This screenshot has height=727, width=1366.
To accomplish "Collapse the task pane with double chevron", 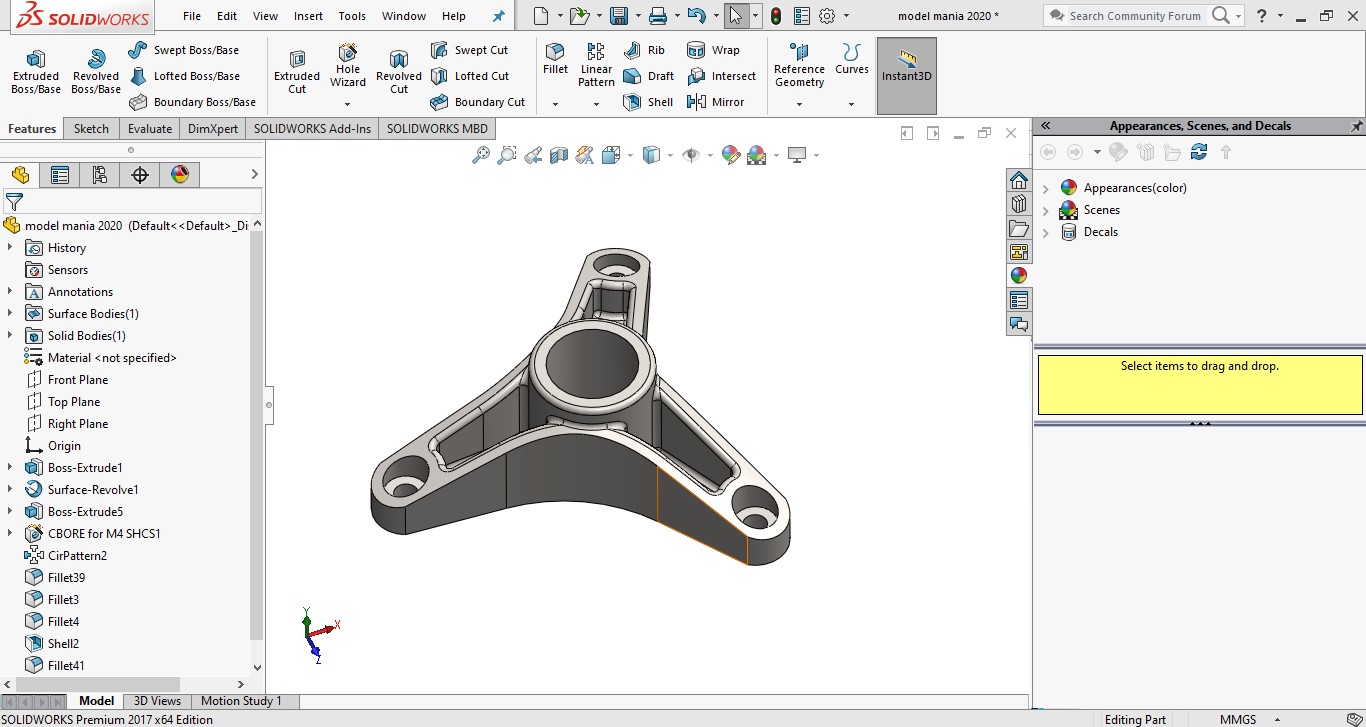I will point(1045,126).
